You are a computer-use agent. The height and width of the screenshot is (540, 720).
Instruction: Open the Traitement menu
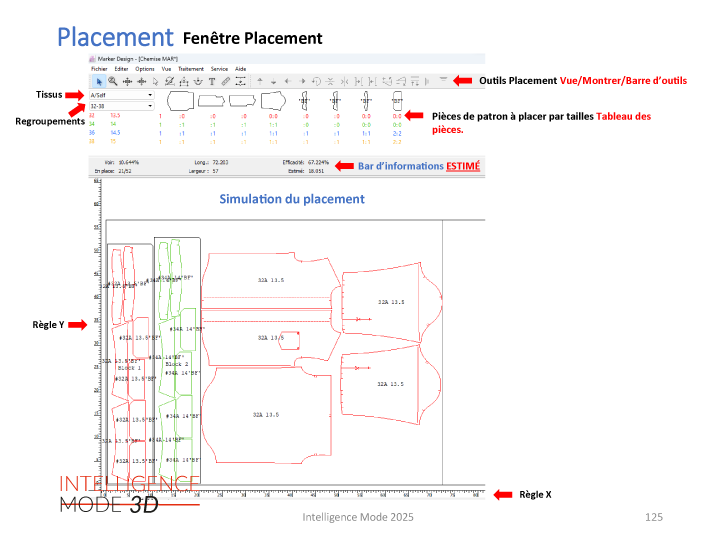point(190,68)
